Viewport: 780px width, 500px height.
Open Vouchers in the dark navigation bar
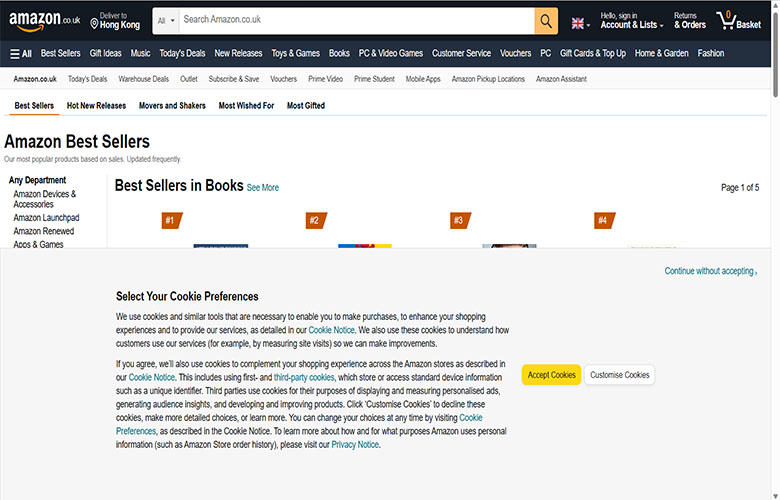(x=515, y=53)
